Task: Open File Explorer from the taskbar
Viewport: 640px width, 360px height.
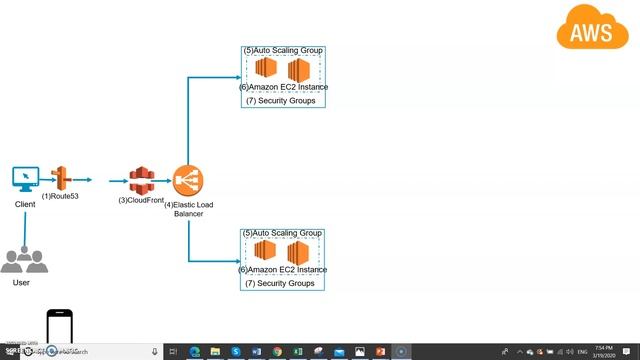Action: click(216, 351)
